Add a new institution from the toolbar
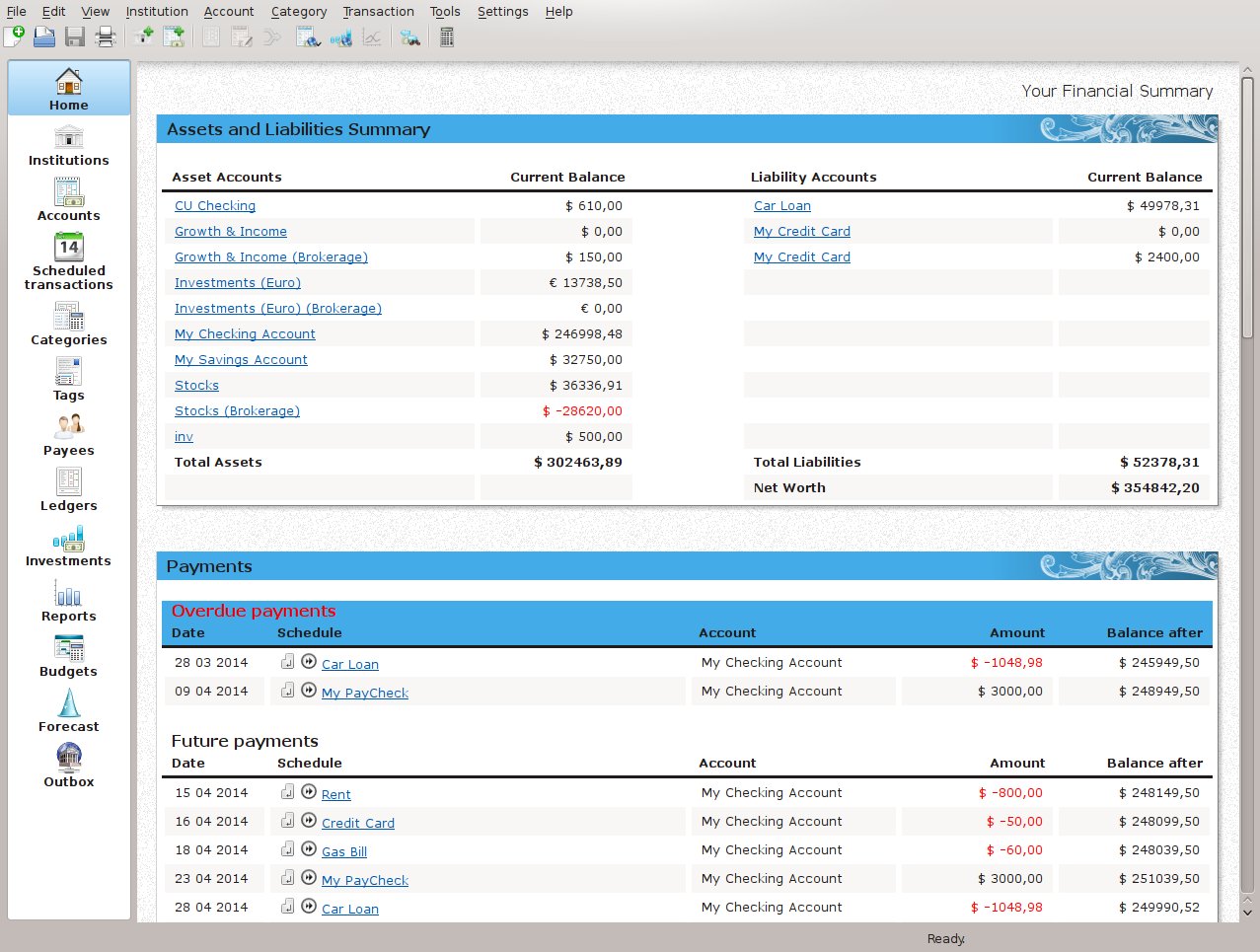Screen dimensions: 1260x952 (x=144, y=37)
